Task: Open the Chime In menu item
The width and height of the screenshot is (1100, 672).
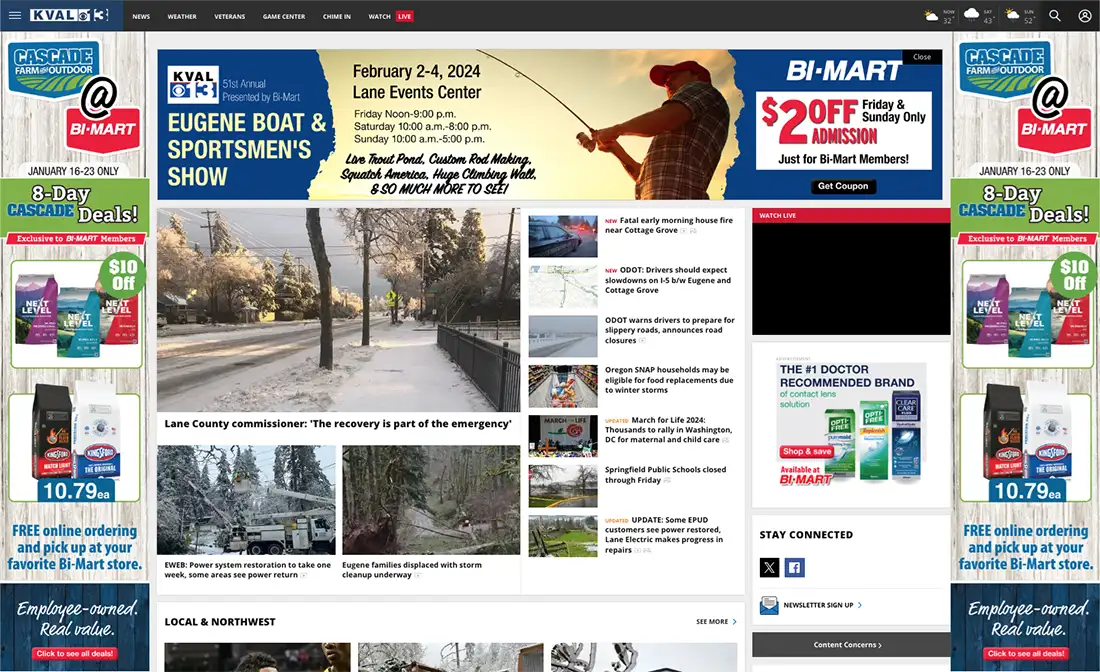Action: tap(337, 16)
